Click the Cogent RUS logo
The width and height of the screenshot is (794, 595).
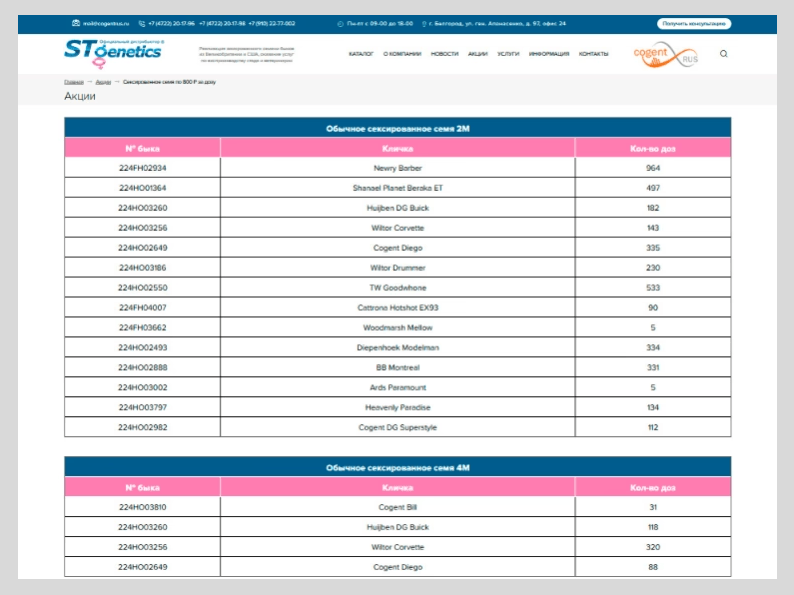coord(665,54)
